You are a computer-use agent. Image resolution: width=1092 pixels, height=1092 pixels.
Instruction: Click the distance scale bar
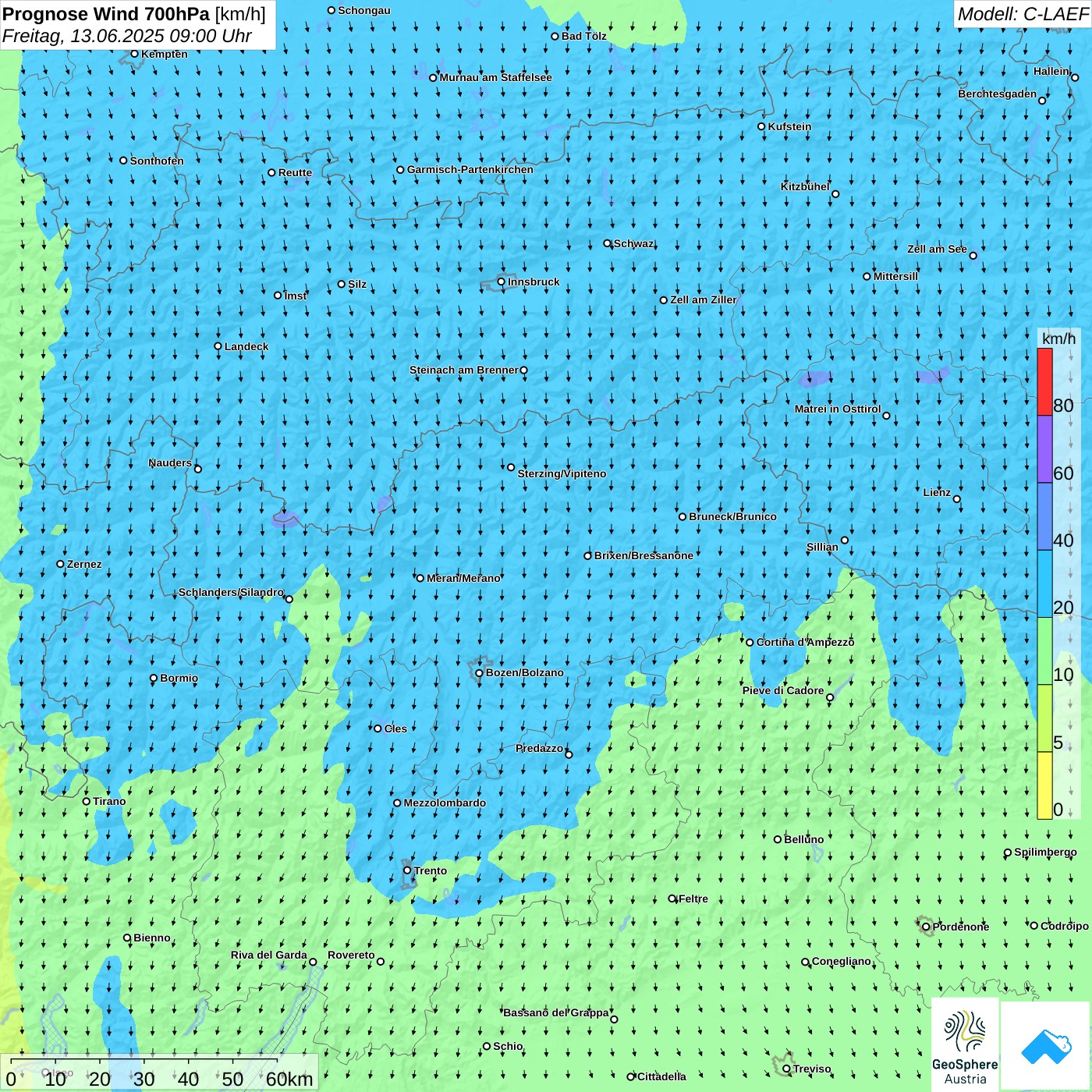coord(144,1061)
